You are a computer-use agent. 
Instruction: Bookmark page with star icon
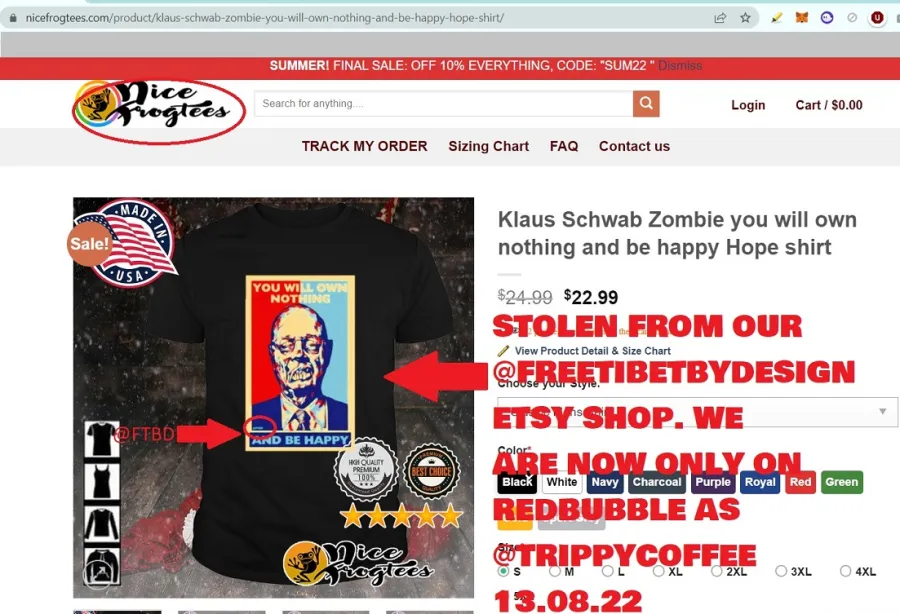point(745,18)
